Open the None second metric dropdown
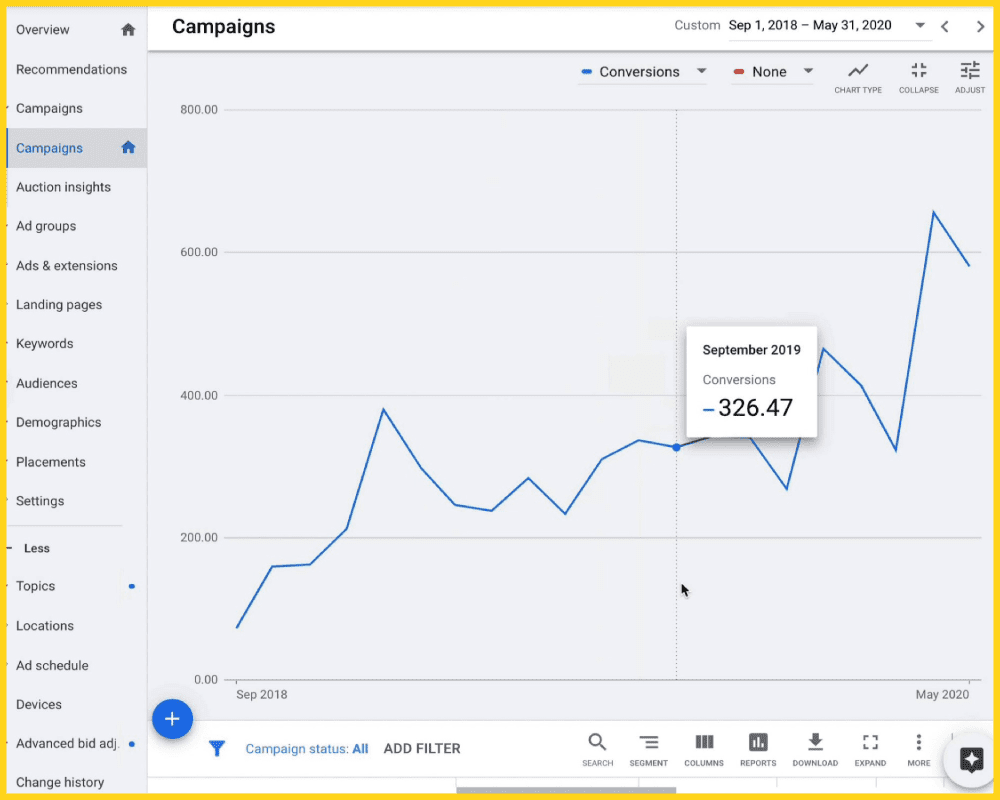 tap(772, 72)
